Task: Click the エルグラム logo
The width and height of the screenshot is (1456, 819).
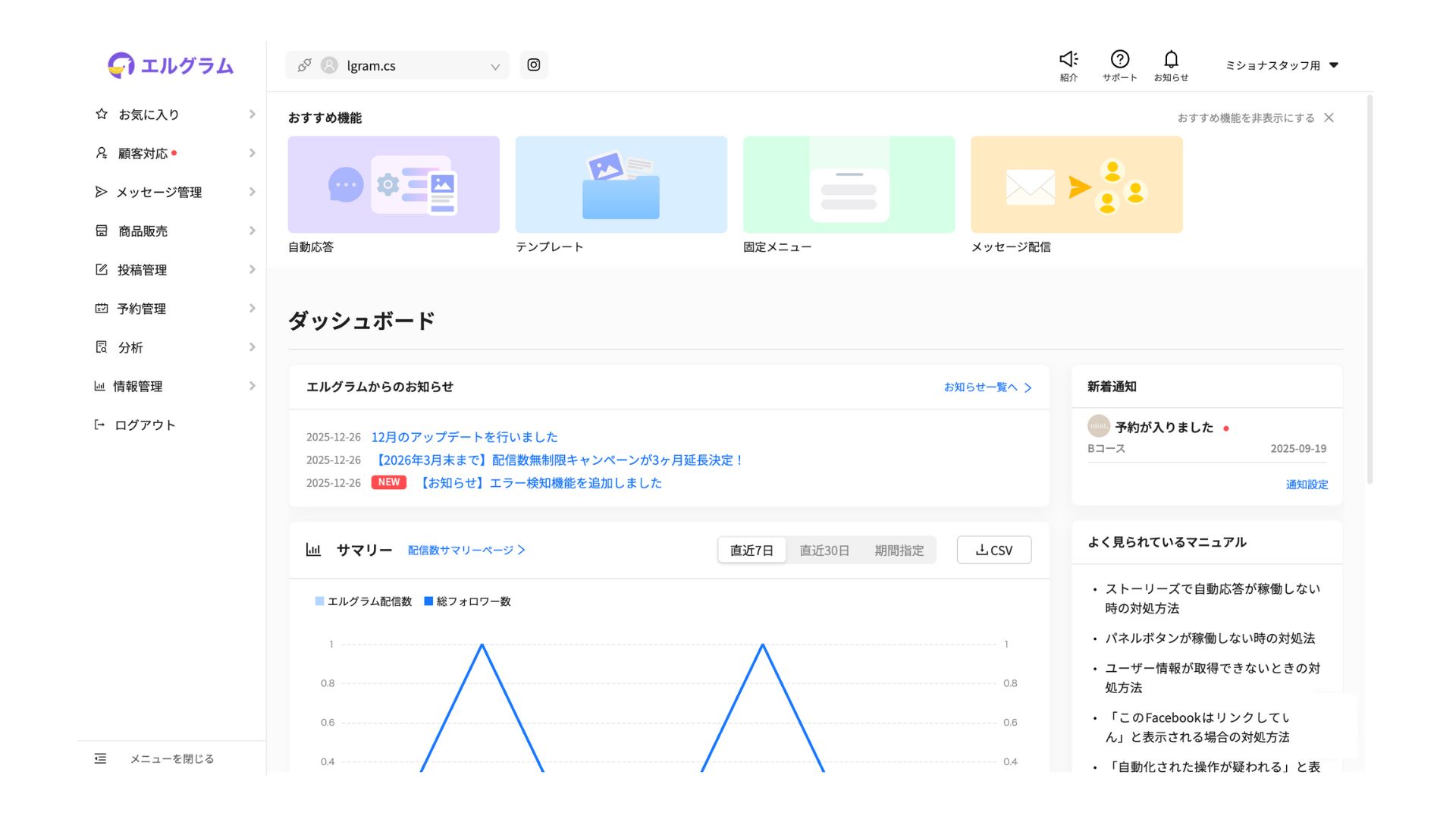Action: [171, 65]
